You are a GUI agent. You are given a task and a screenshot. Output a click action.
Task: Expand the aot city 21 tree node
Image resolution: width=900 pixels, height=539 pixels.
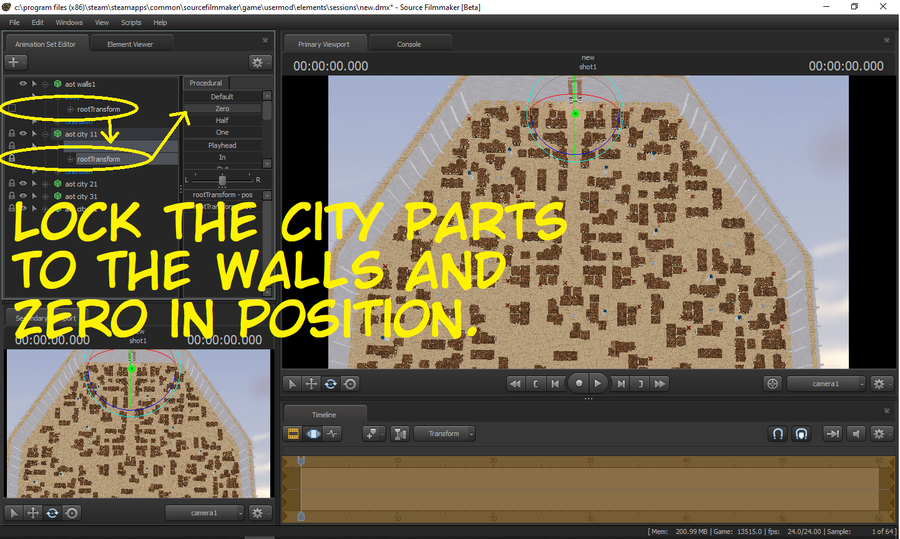46,184
